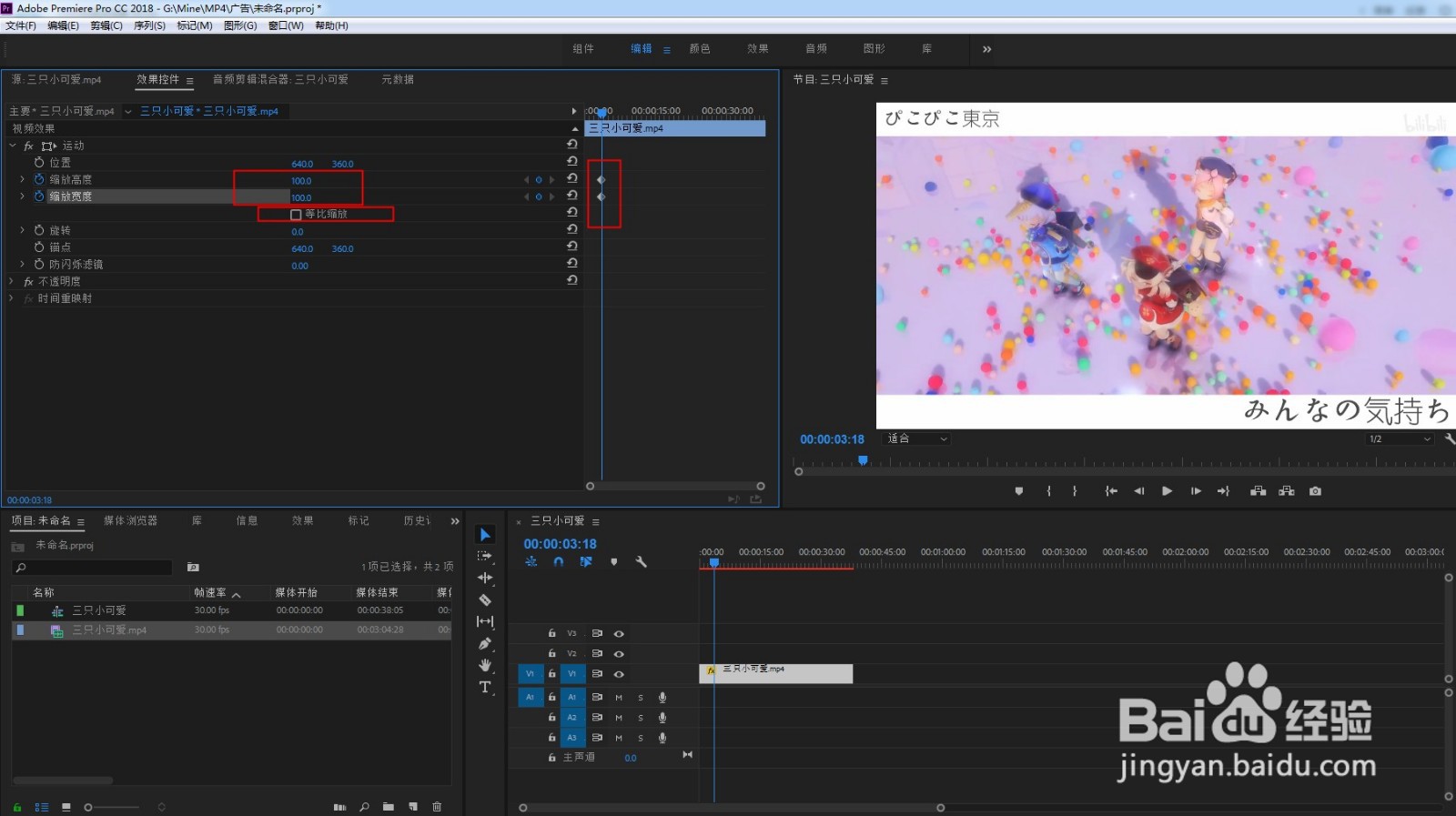Click Mark In bracket button
The image size is (1456, 816).
pos(1049,491)
